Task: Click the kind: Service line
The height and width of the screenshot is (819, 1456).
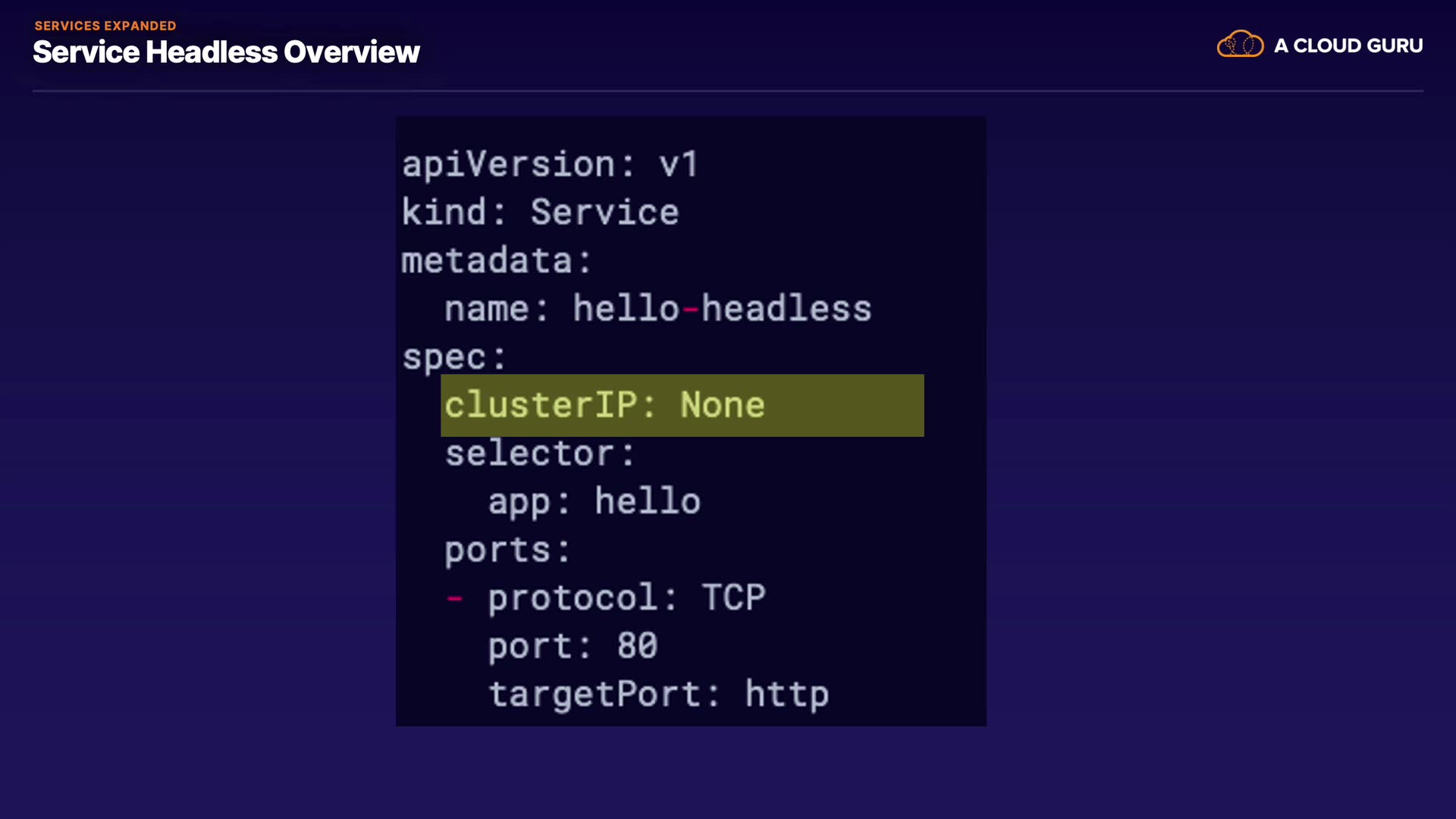Action: pos(540,212)
